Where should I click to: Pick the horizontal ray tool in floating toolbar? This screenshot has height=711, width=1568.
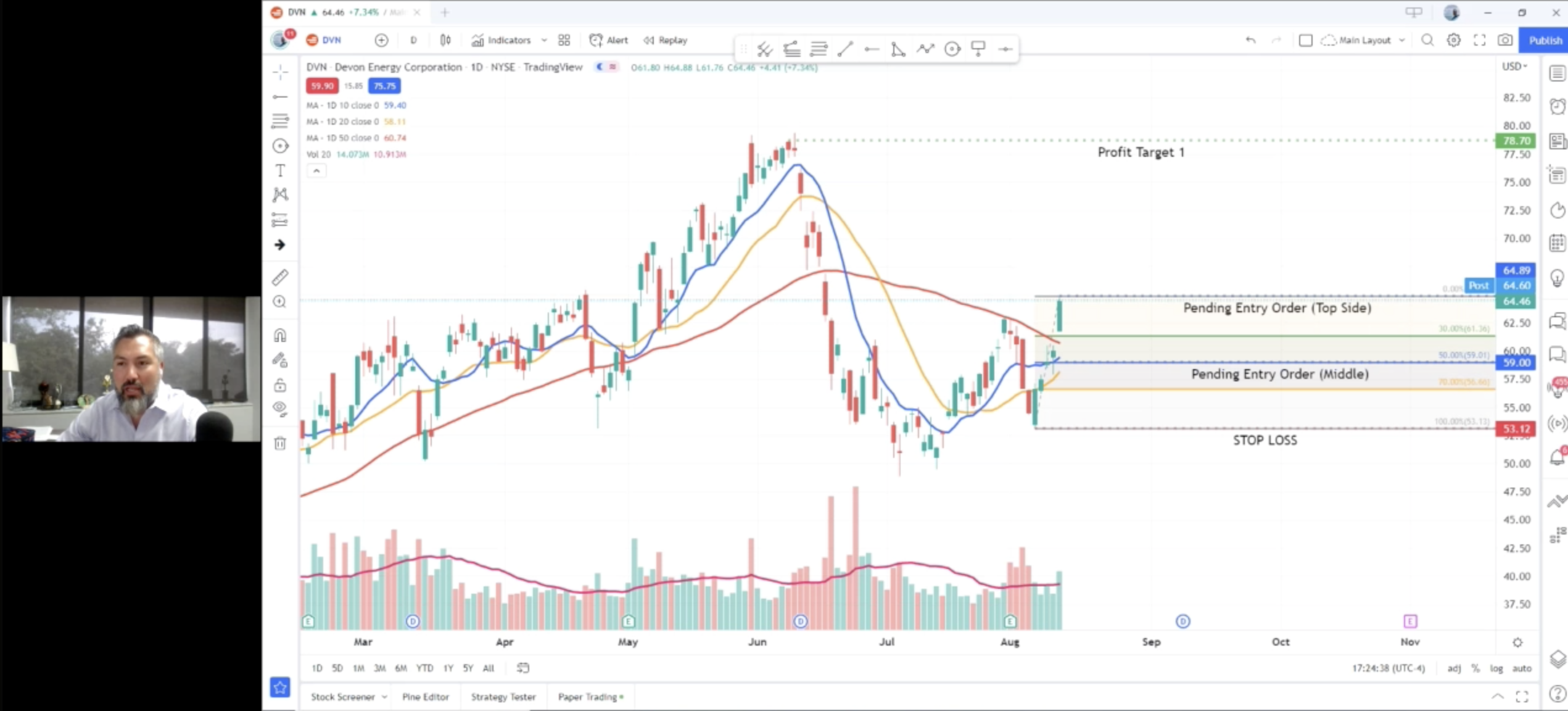pos(871,49)
